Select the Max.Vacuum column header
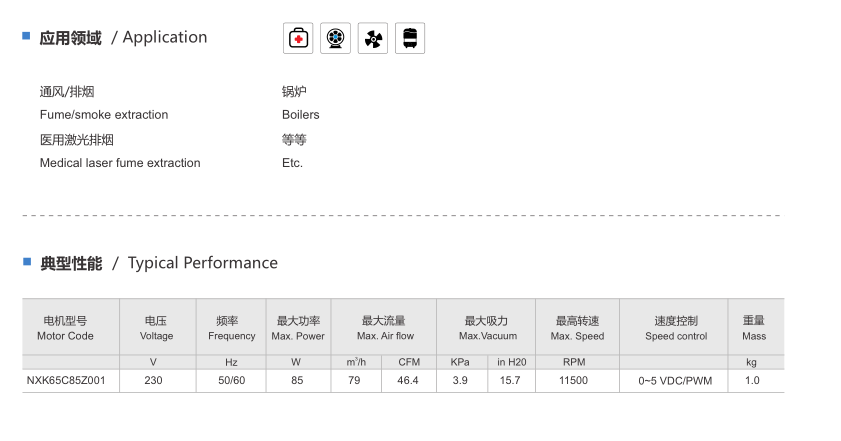Screen dimensions: 841x441 pyautogui.click(x=488, y=328)
